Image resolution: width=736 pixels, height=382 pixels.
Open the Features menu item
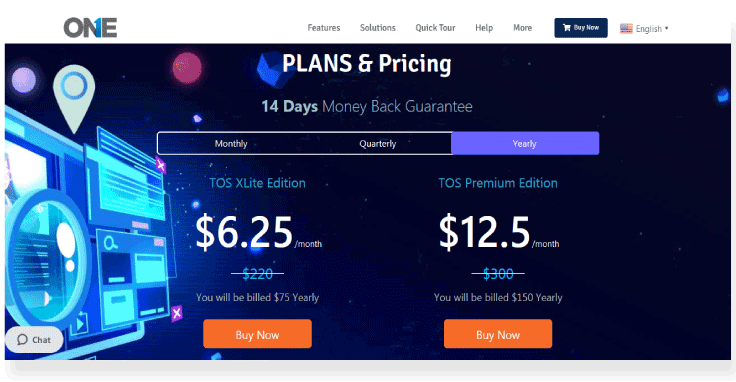(324, 28)
